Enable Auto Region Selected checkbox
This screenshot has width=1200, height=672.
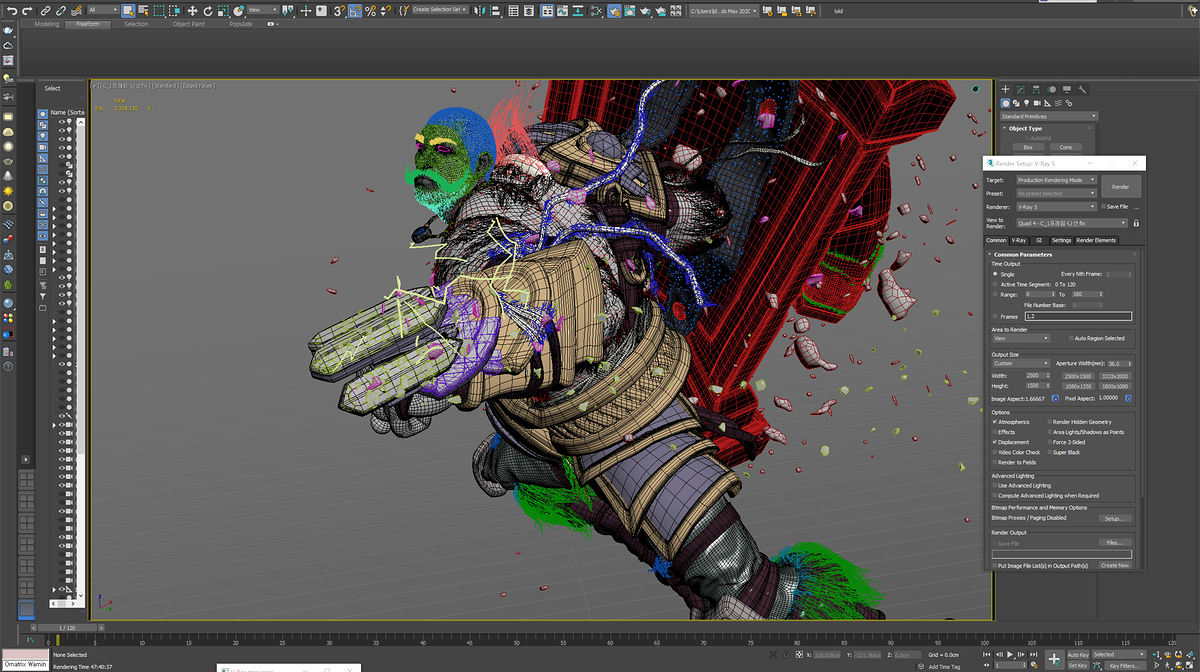click(x=1070, y=338)
